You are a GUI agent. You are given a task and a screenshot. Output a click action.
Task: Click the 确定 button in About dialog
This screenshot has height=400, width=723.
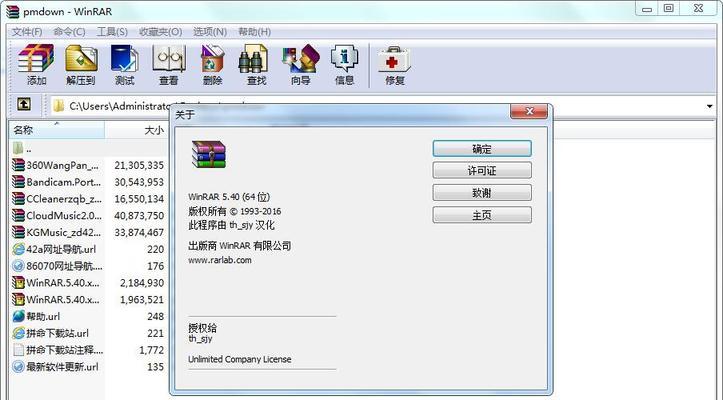coord(482,149)
